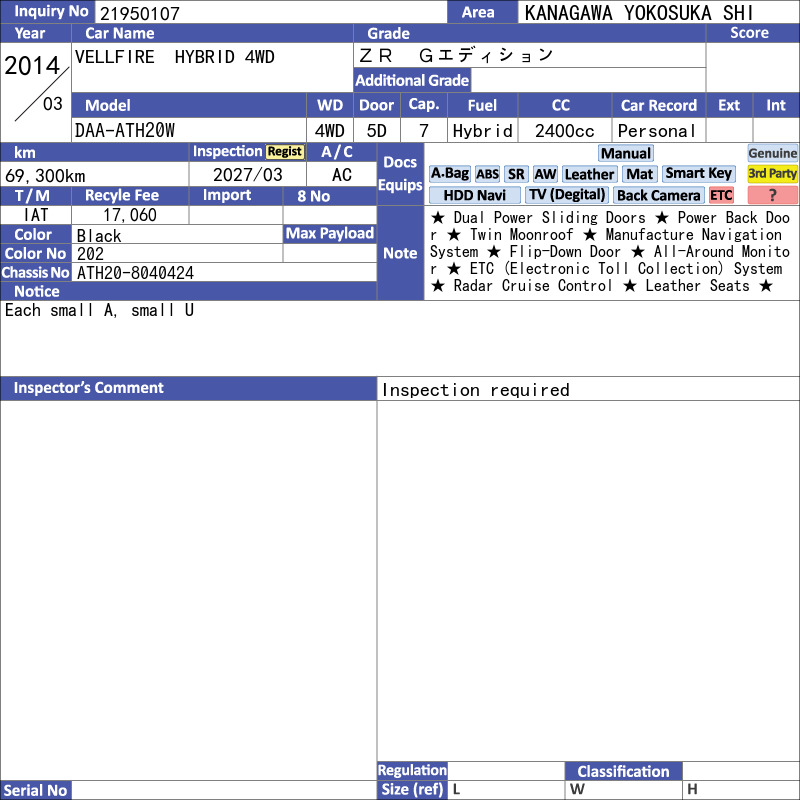
Task: Click color value Black
Action: pos(99,235)
